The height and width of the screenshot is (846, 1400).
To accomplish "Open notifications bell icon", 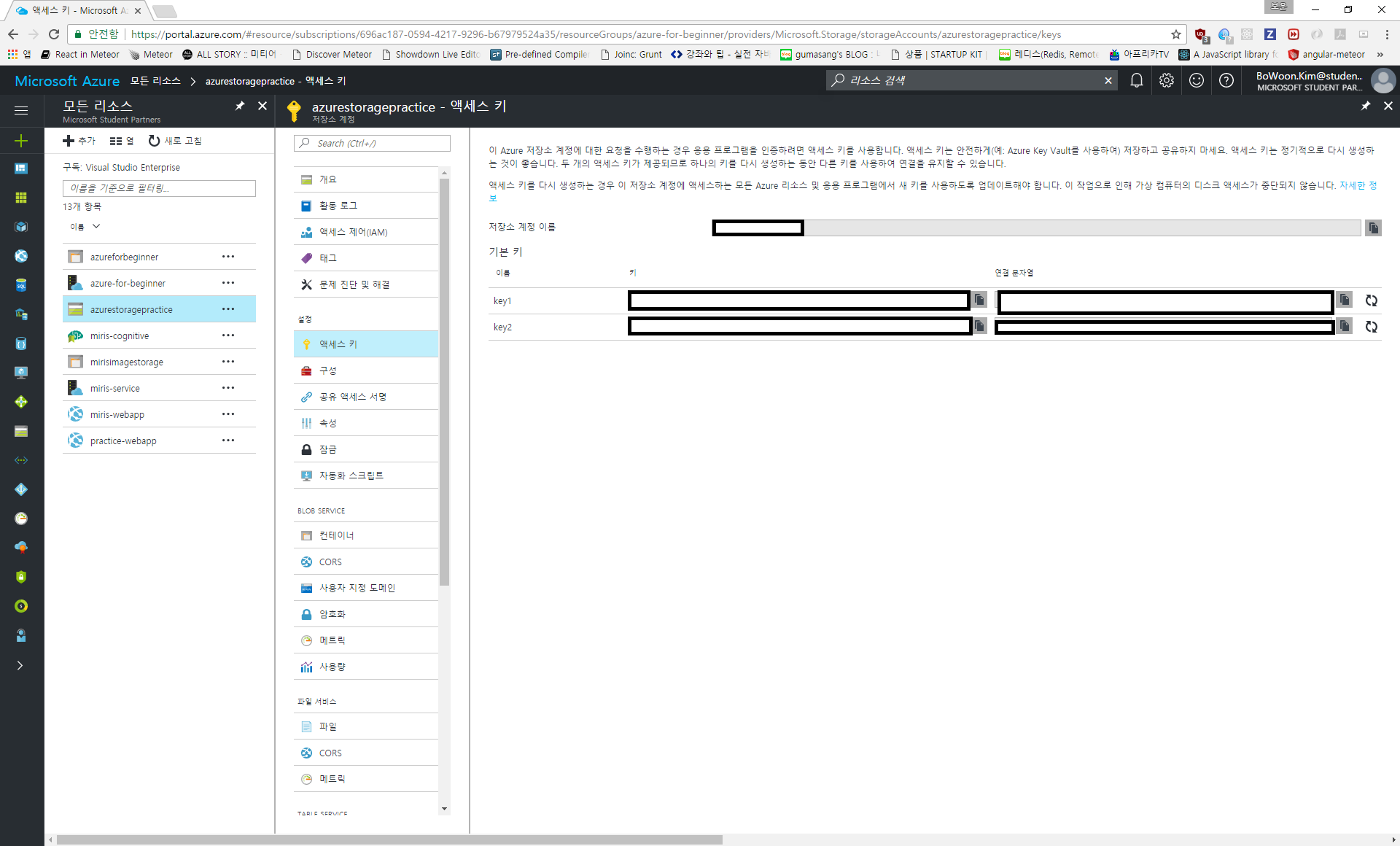I will tap(1136, 80).
